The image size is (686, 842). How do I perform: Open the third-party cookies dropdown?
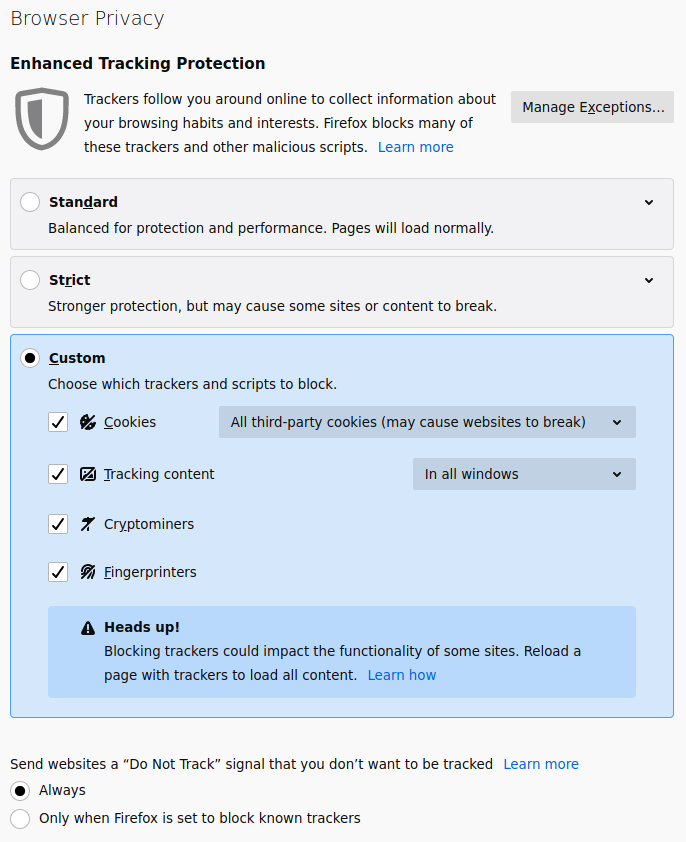pos(427,422)
